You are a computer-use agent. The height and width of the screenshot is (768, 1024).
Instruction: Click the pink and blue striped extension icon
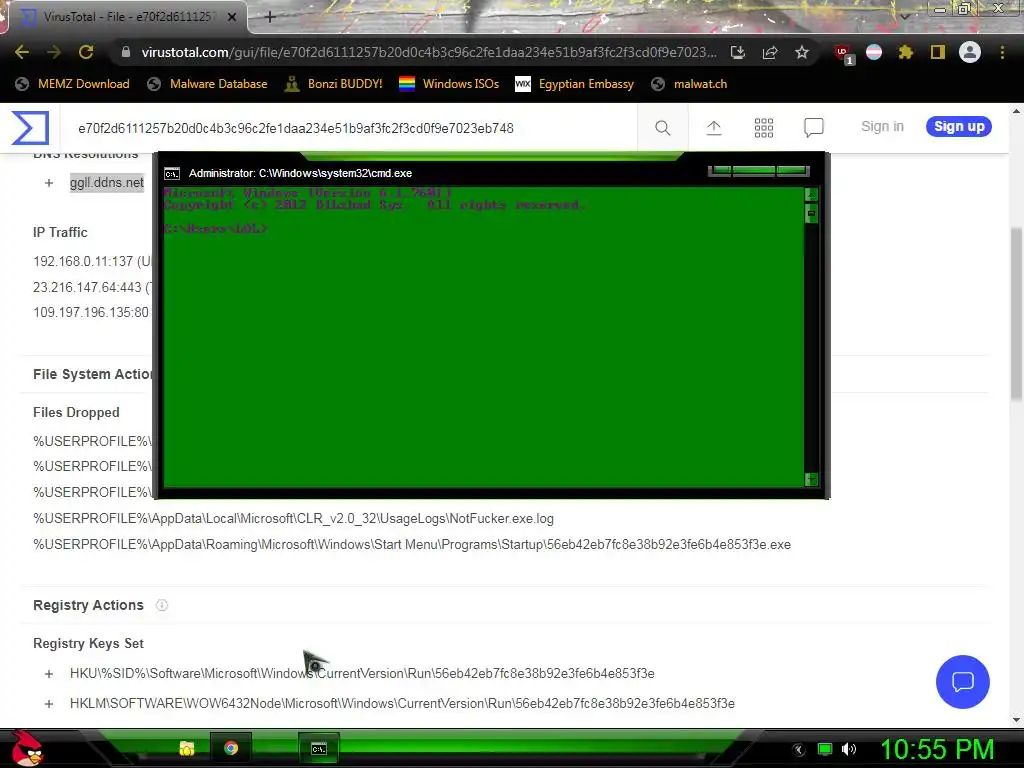point(874,52)
